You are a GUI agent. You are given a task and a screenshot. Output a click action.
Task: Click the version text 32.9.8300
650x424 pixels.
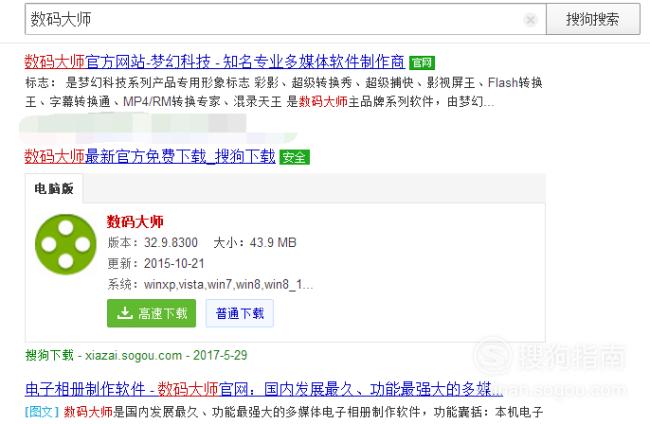tap(171, 242)
